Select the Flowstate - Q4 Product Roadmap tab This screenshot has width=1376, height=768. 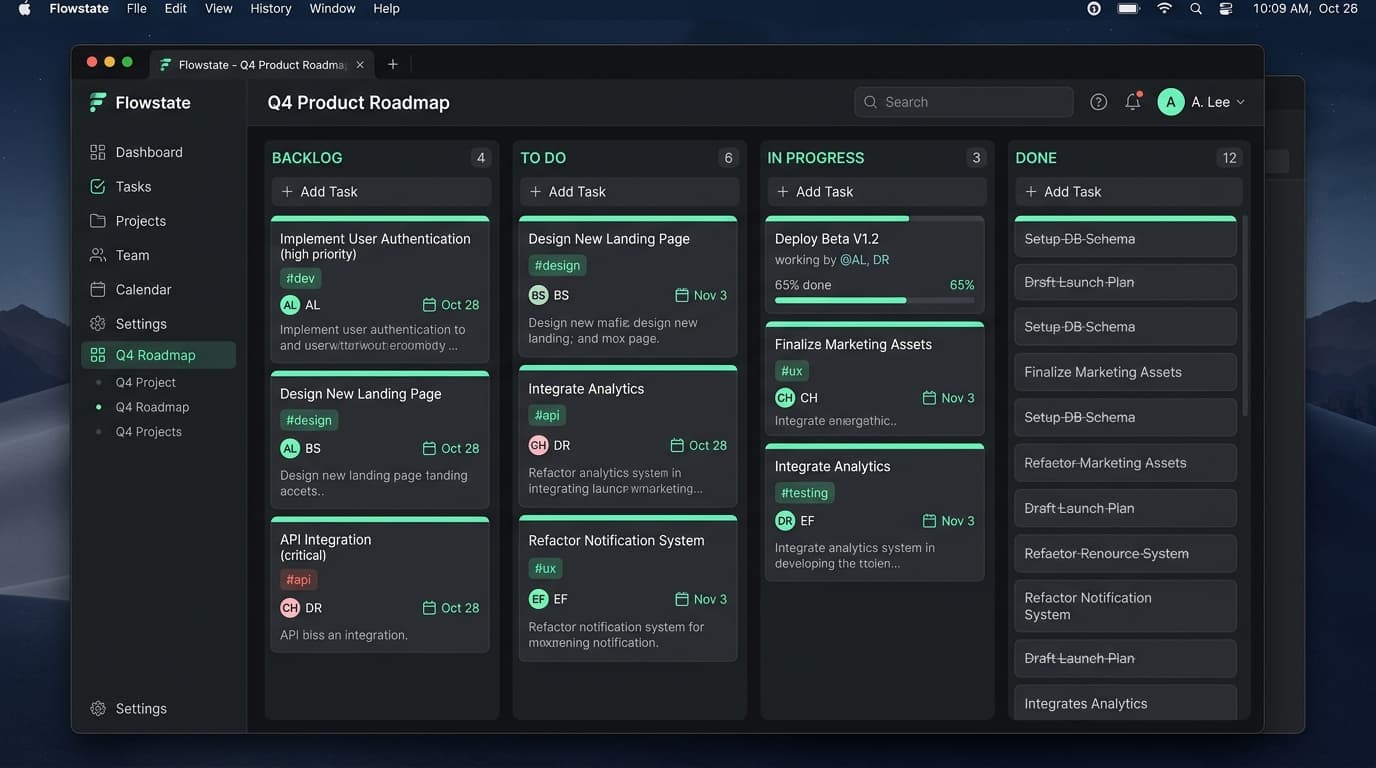click(260, 65)
